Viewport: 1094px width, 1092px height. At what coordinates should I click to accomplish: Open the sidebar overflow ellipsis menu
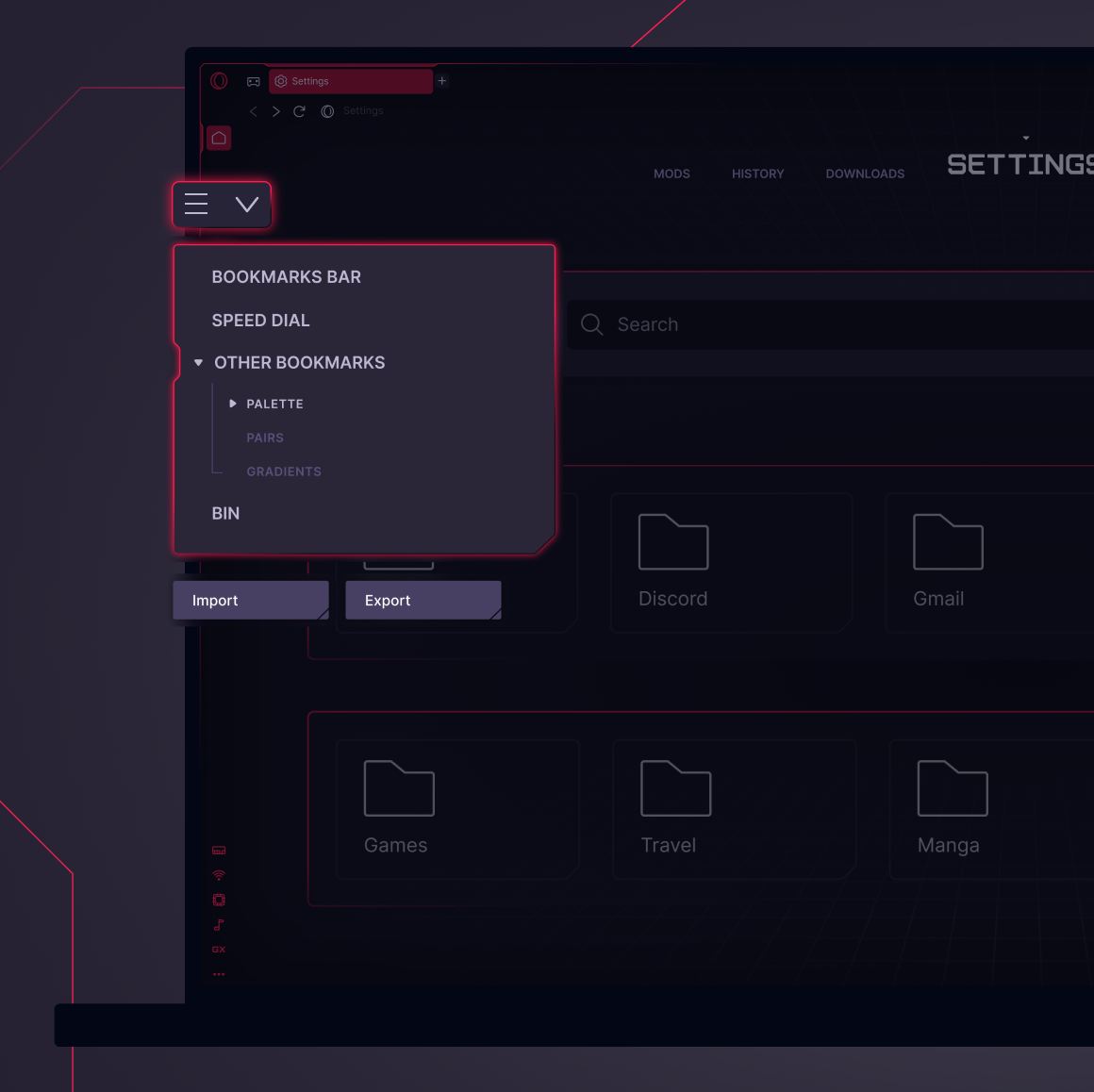219,974
